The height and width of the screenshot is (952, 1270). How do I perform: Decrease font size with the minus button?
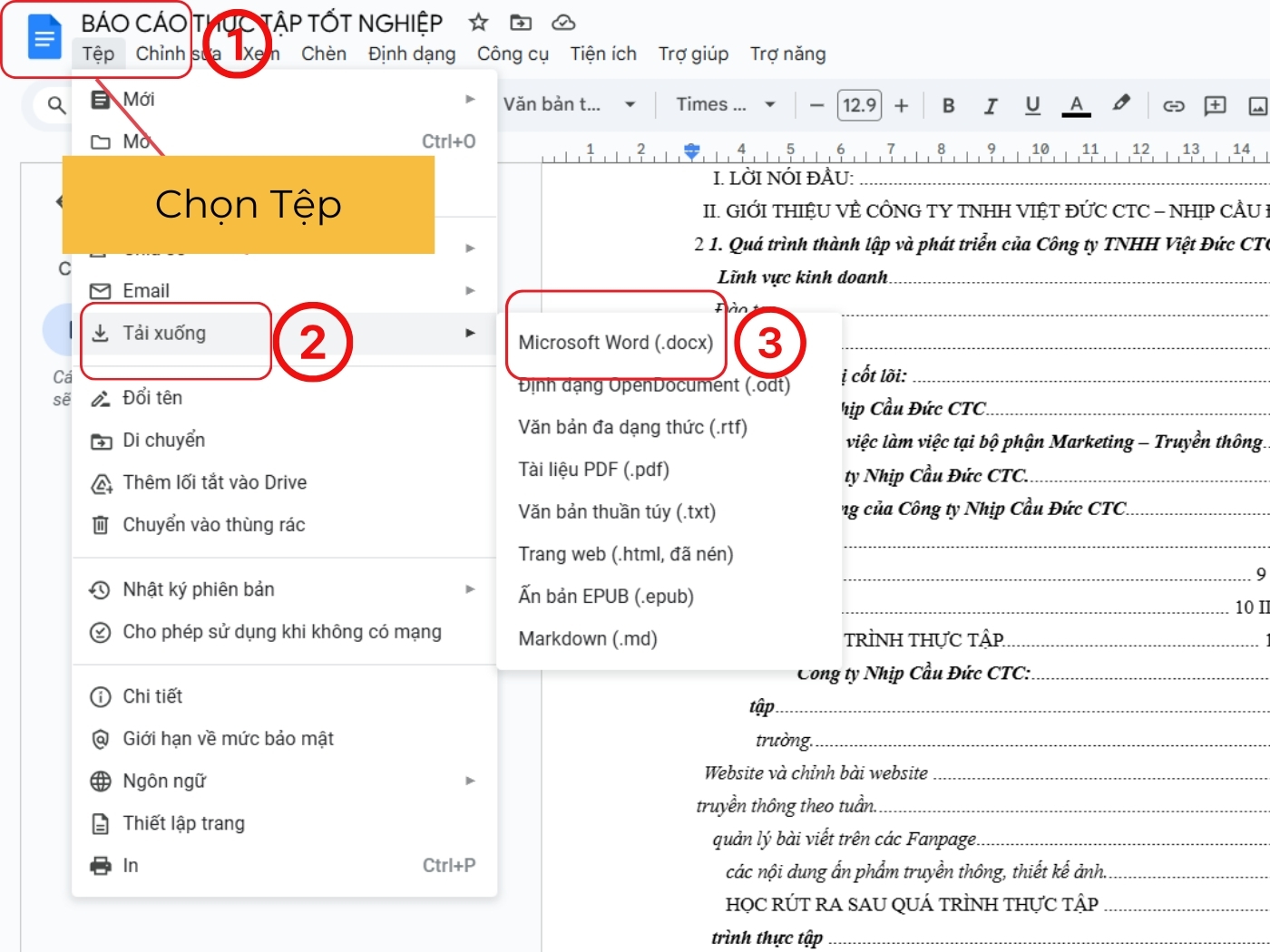(816, 105)
